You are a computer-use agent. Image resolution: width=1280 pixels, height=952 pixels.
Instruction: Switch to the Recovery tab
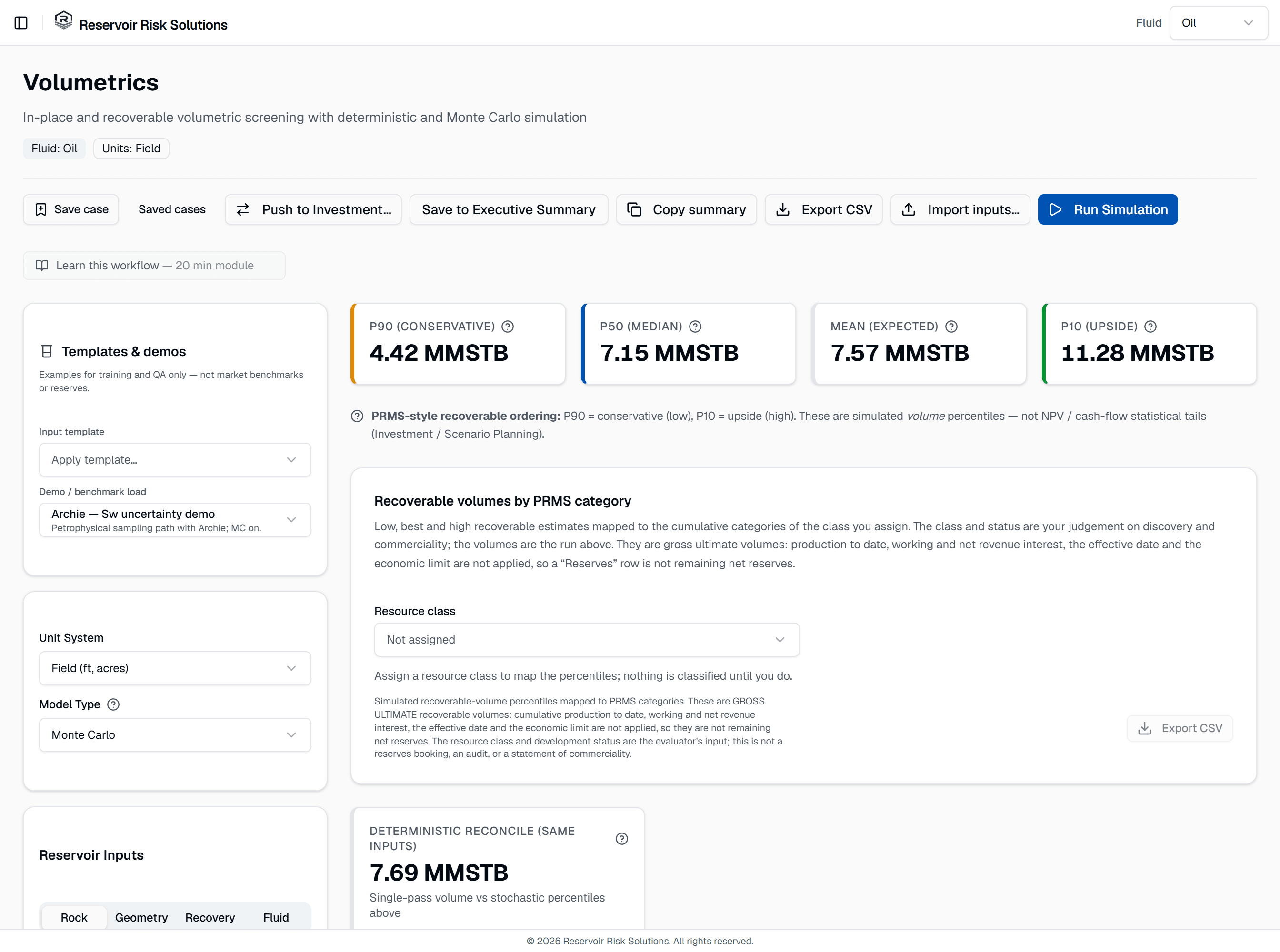[210, 917]
